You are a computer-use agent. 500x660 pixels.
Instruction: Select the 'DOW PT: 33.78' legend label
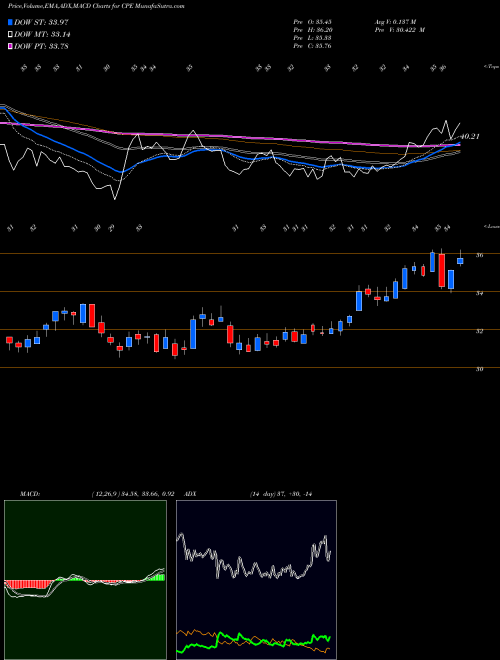pos(41,46)
